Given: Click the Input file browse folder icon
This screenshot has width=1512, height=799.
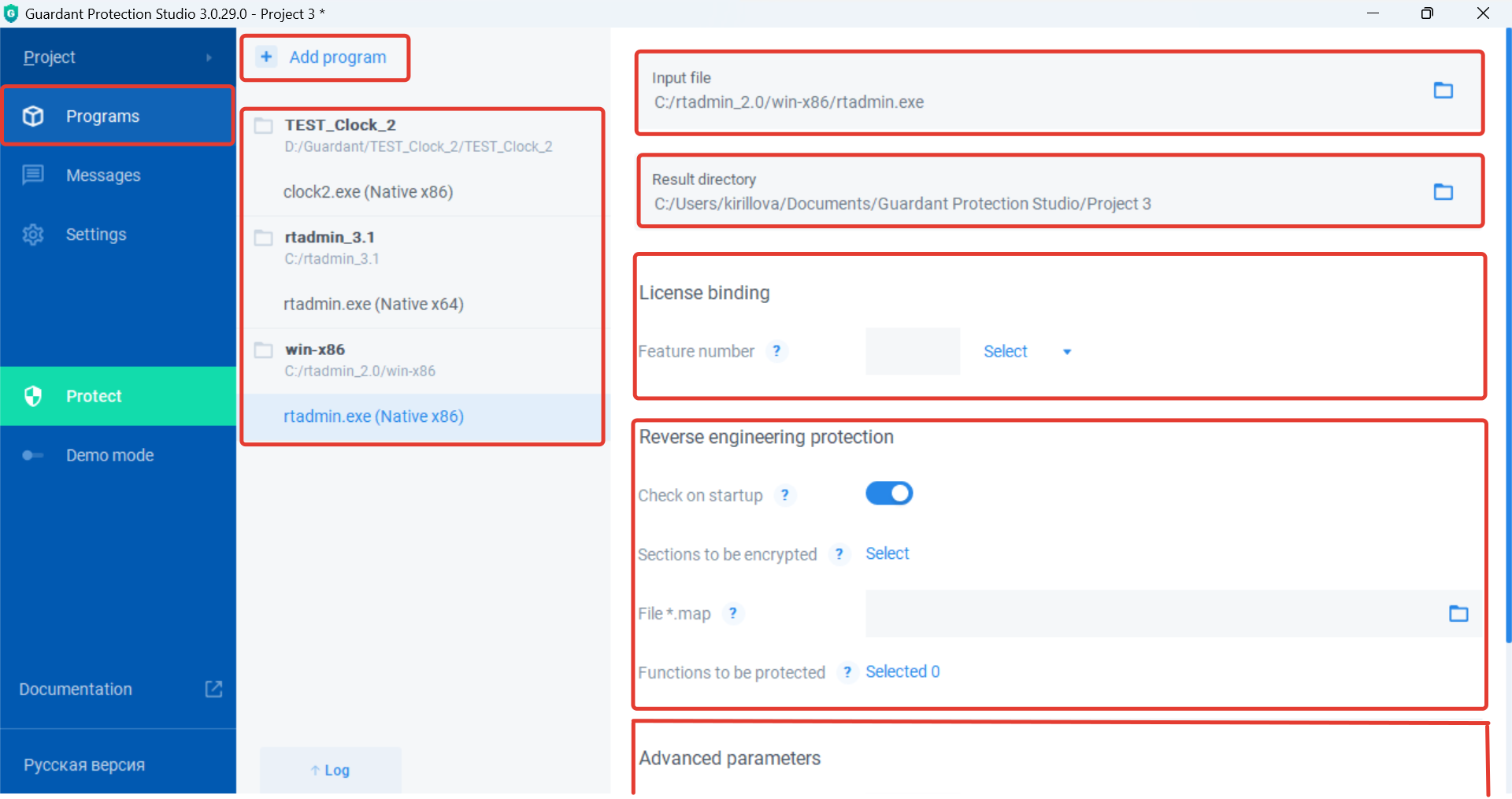Looking at the screenshot, I should click(x=1443, y=91).
